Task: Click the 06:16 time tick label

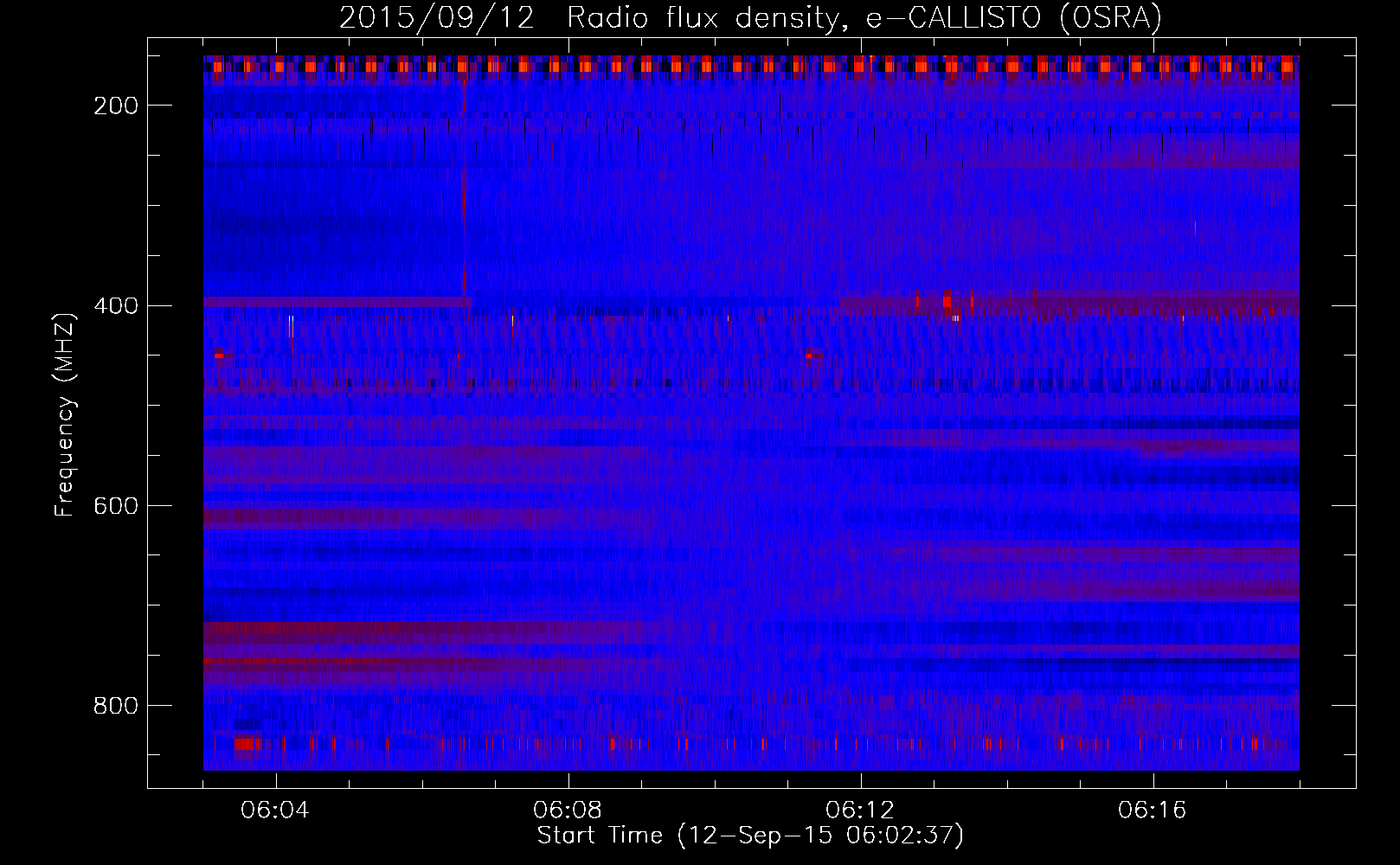Action: [1153, 811]
